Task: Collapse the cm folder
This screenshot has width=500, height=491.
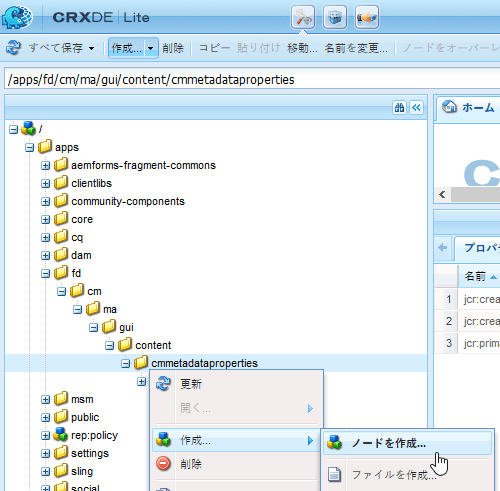Action: [x=61, y=291]
